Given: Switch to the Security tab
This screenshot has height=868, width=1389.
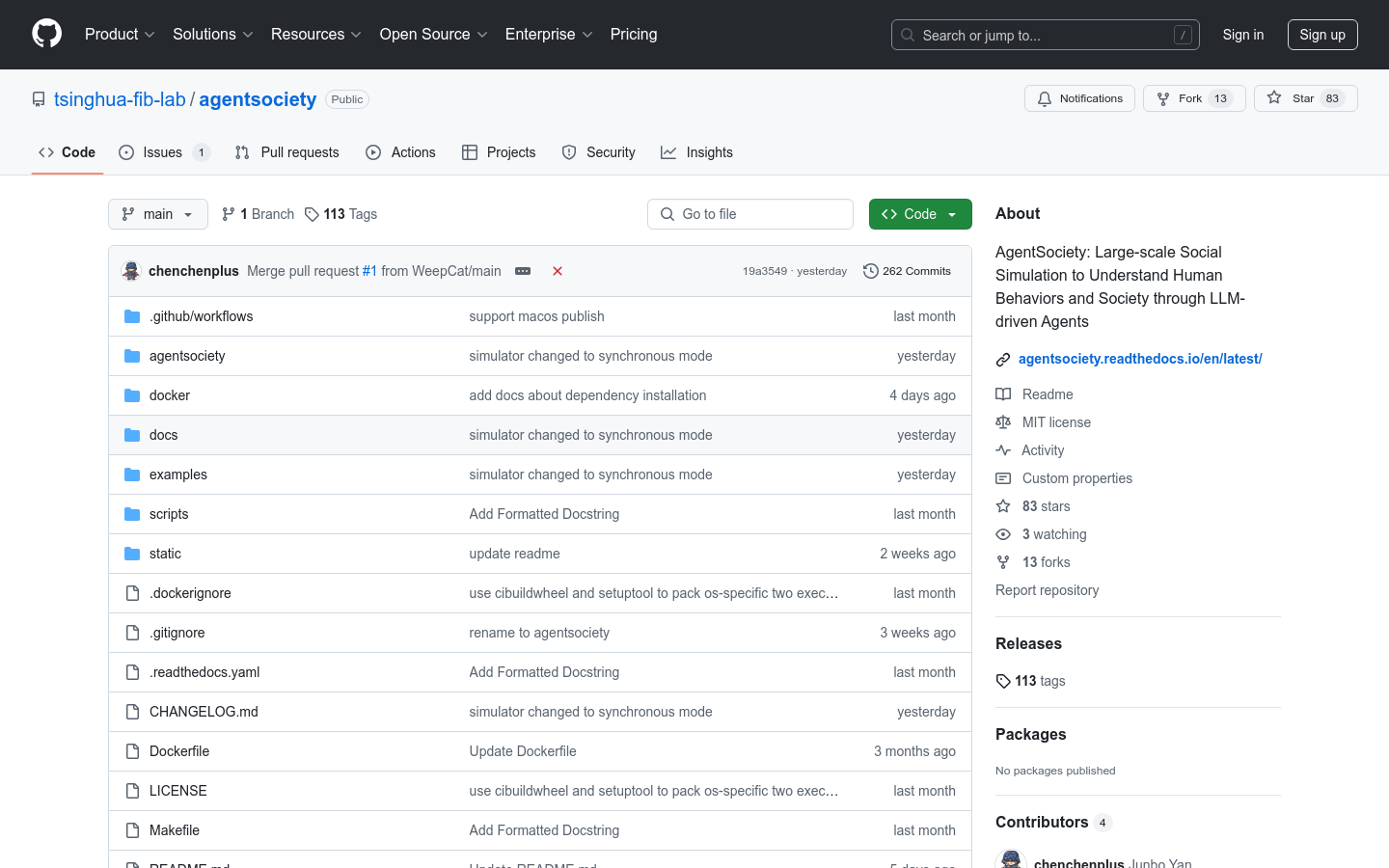Looking at the screenshot, I should (598, 152).
